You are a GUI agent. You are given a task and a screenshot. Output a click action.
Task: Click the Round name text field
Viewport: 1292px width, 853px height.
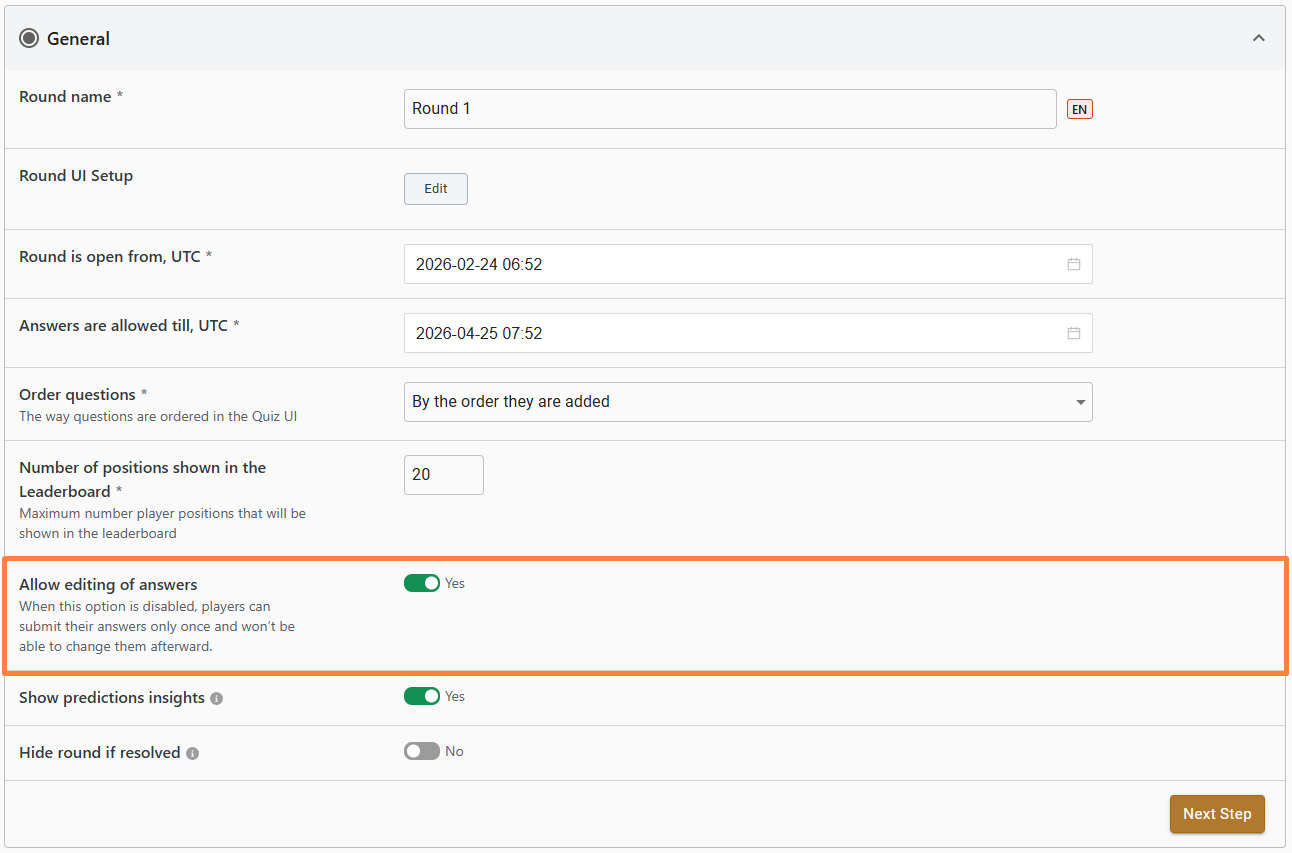coord(729,109)
